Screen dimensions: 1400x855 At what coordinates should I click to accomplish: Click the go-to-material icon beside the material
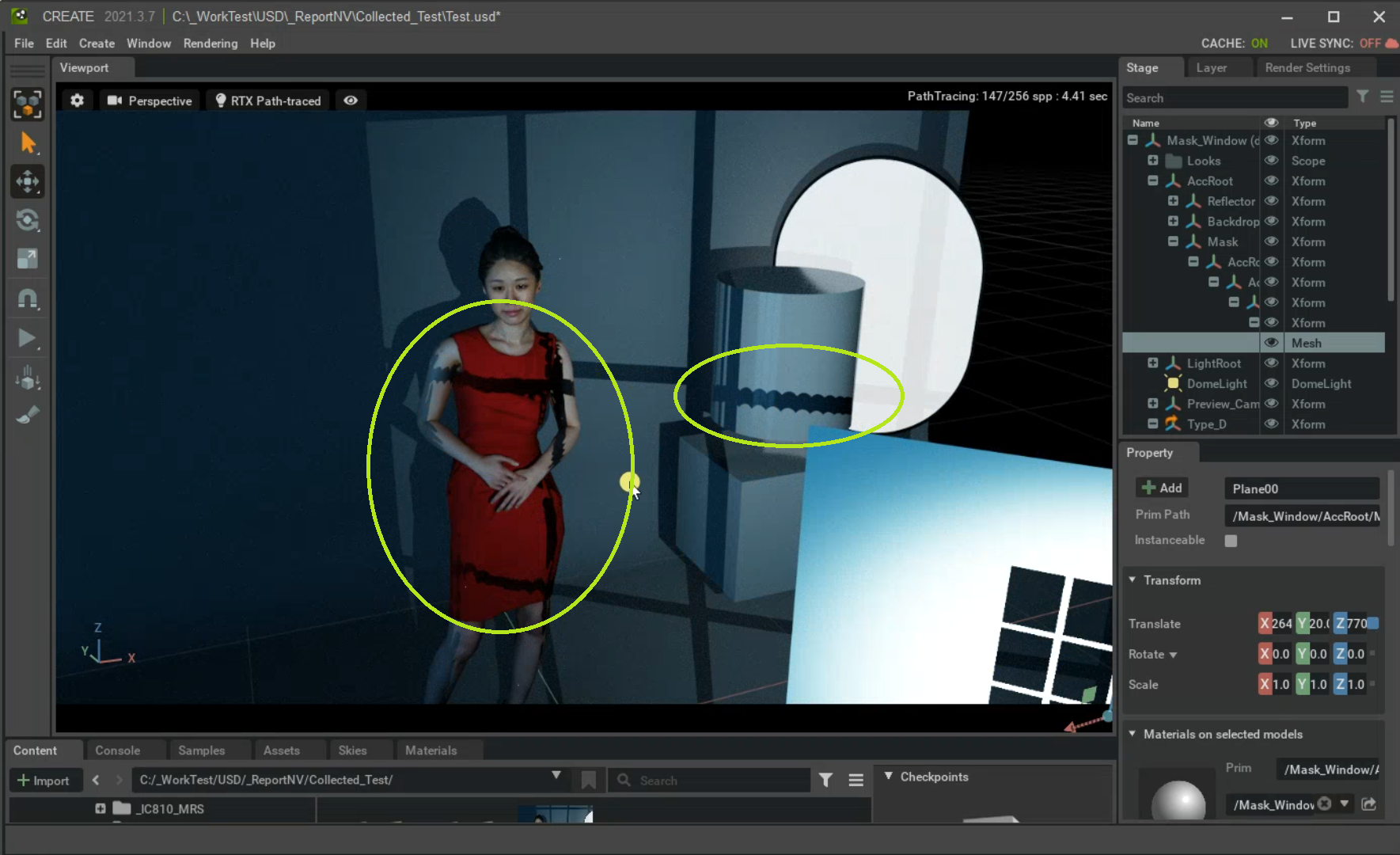click(1368, 804)
